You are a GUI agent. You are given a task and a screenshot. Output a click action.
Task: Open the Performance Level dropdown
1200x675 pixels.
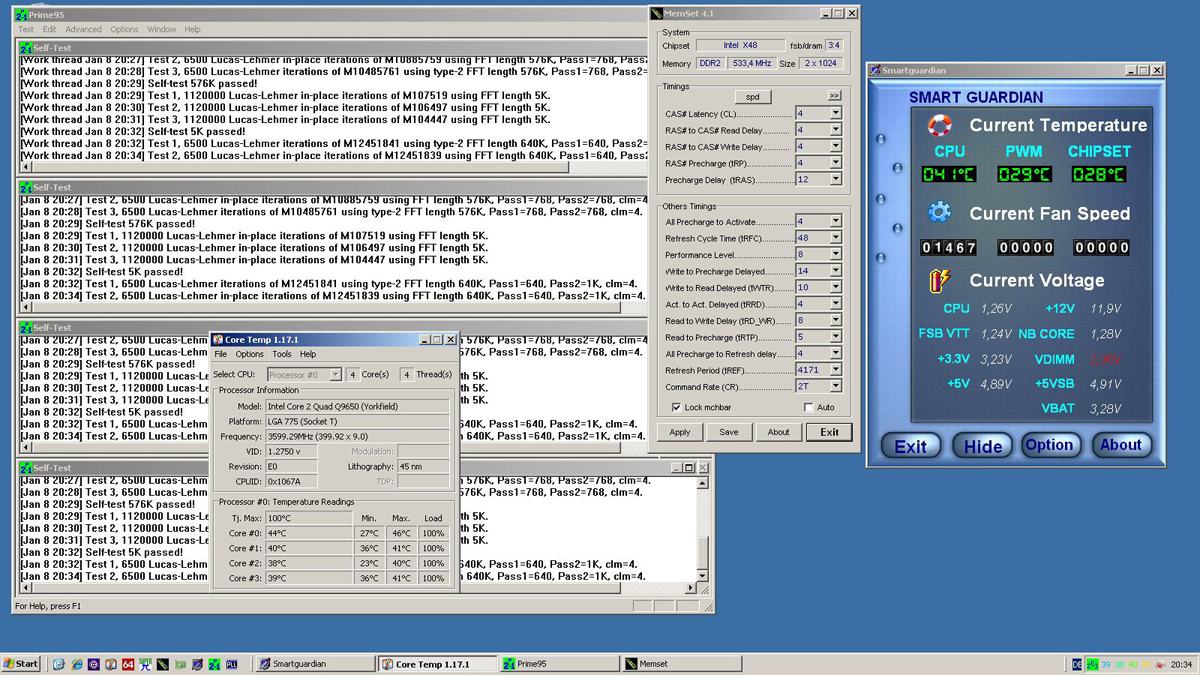tap(835, 255)
